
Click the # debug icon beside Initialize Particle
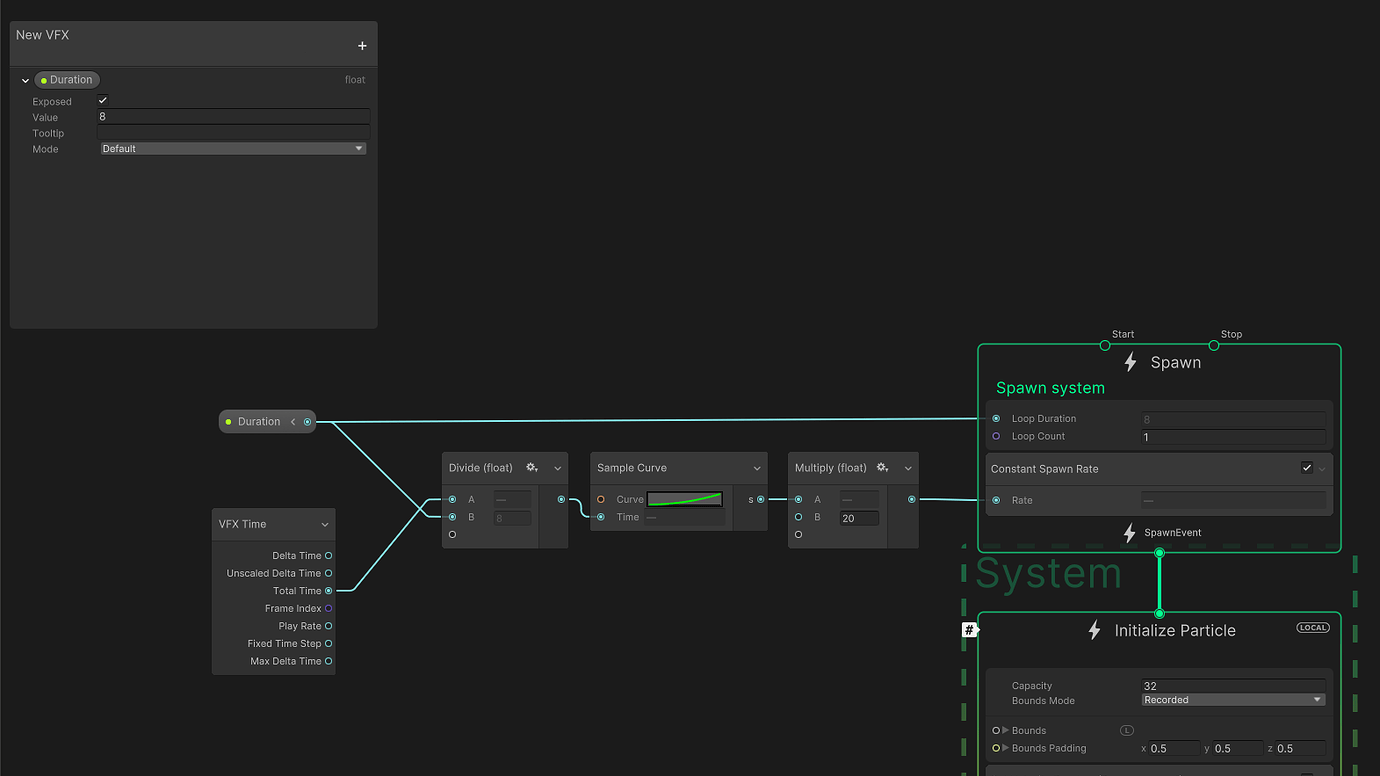969,630
